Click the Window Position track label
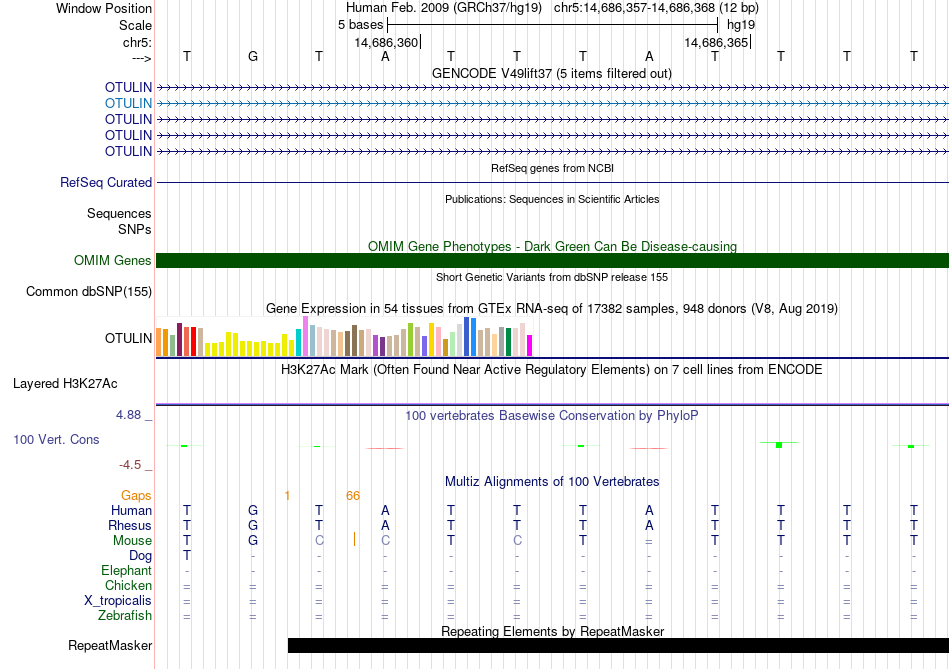Viewport: 950px width, 669px height. pos(104,8)
